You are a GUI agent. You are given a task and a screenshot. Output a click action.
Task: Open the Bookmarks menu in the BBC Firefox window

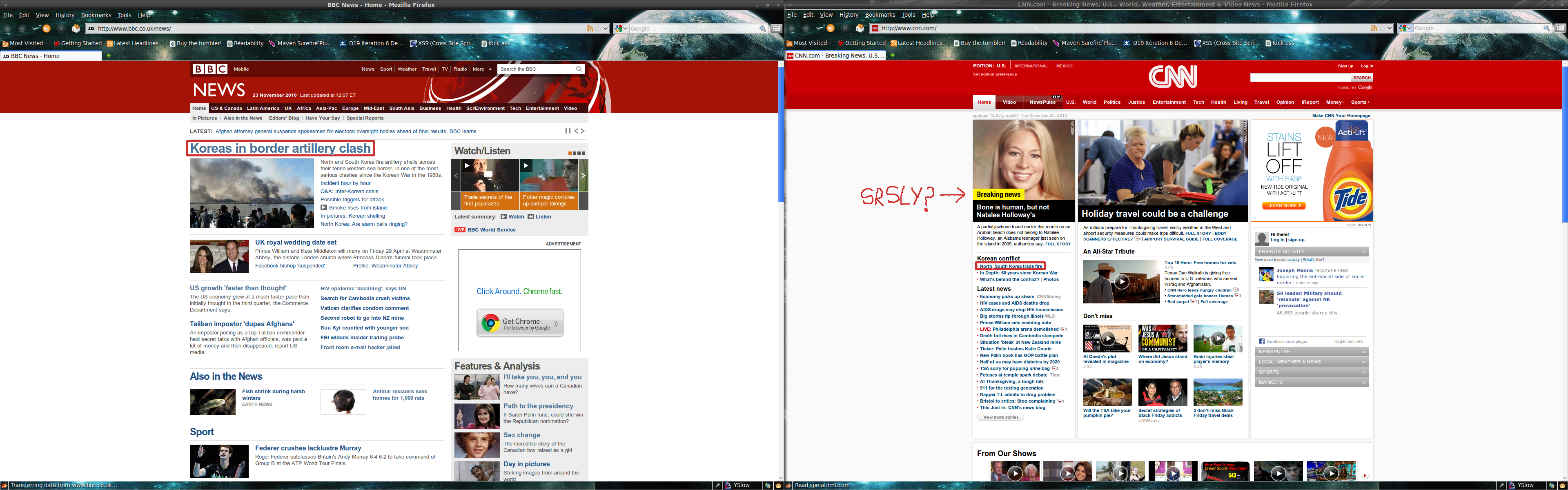96,15
